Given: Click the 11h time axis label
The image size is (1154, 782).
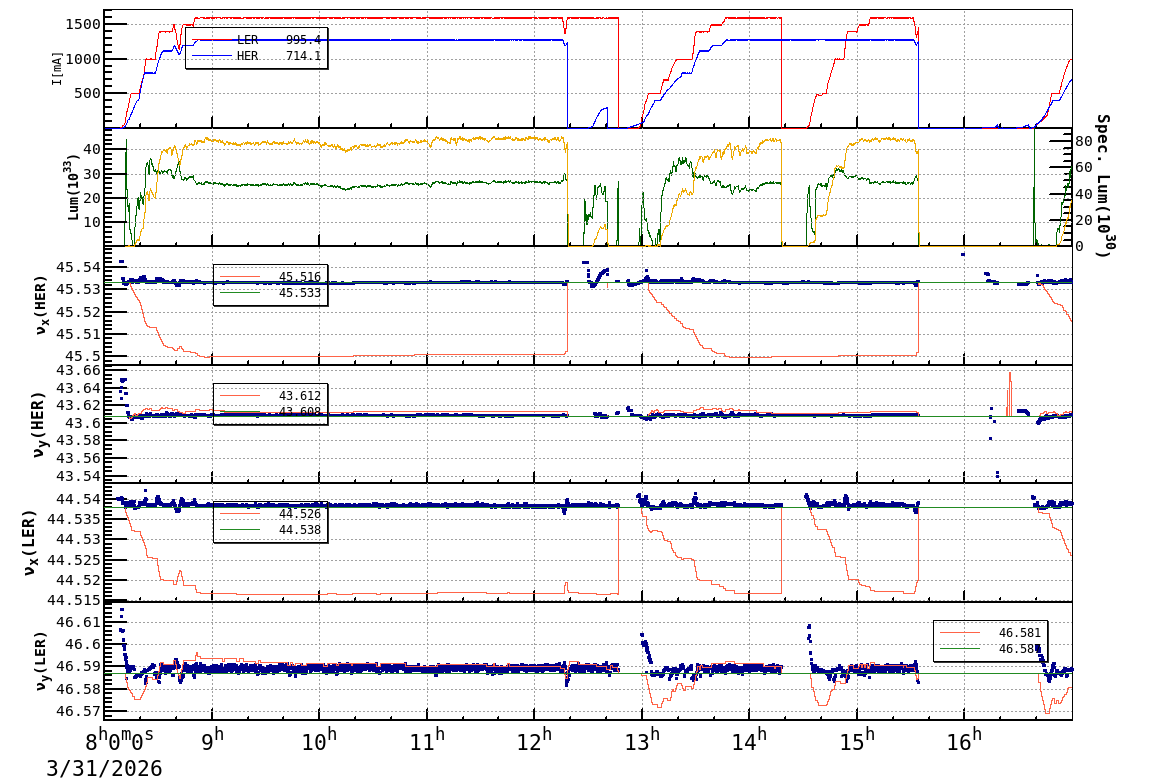Looking at the screenshot, I should 427,739.
